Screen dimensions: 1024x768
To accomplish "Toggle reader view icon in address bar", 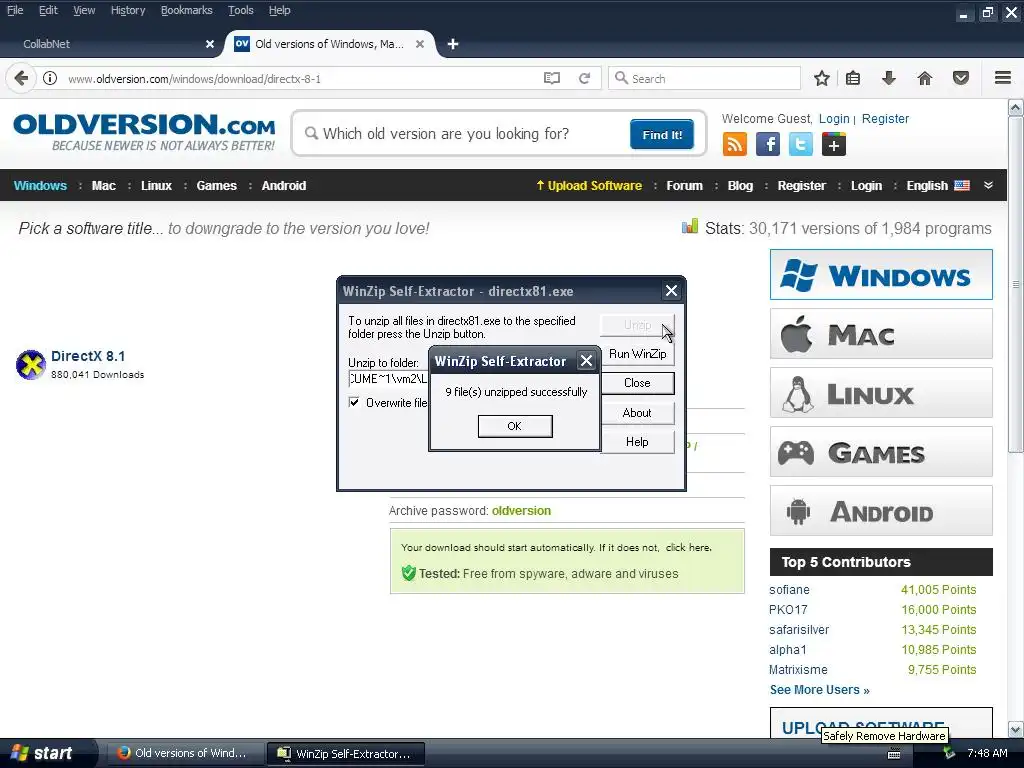I will pos(552,78).
